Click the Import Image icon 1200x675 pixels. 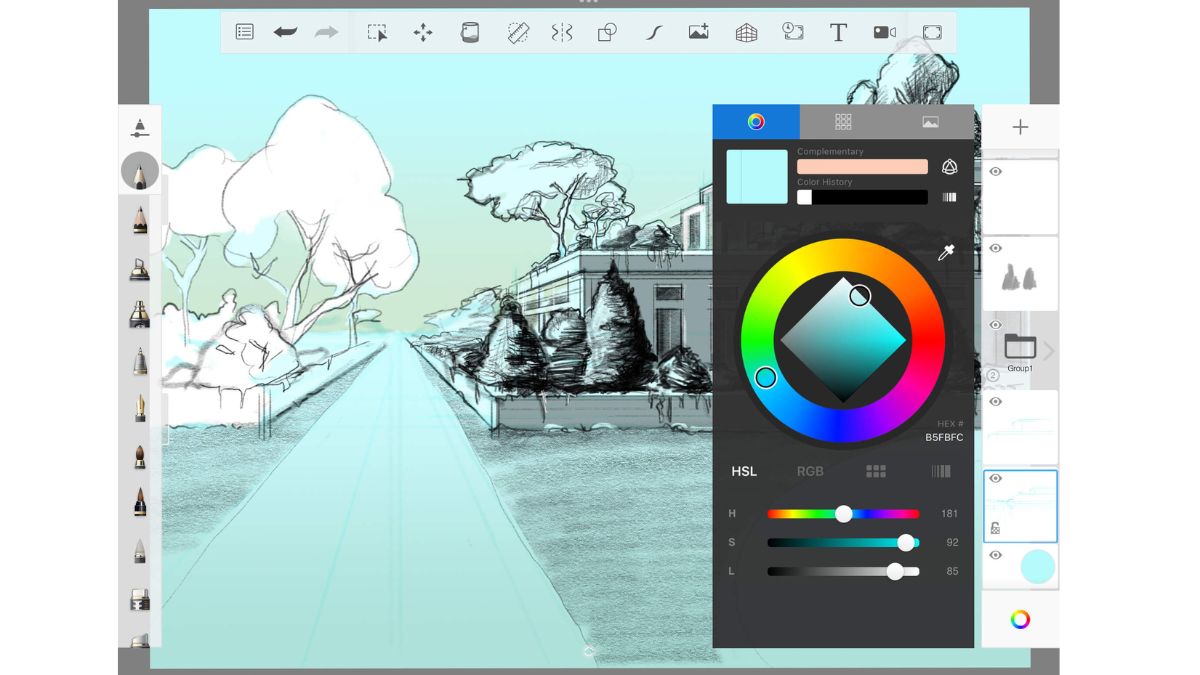(699, 32)
